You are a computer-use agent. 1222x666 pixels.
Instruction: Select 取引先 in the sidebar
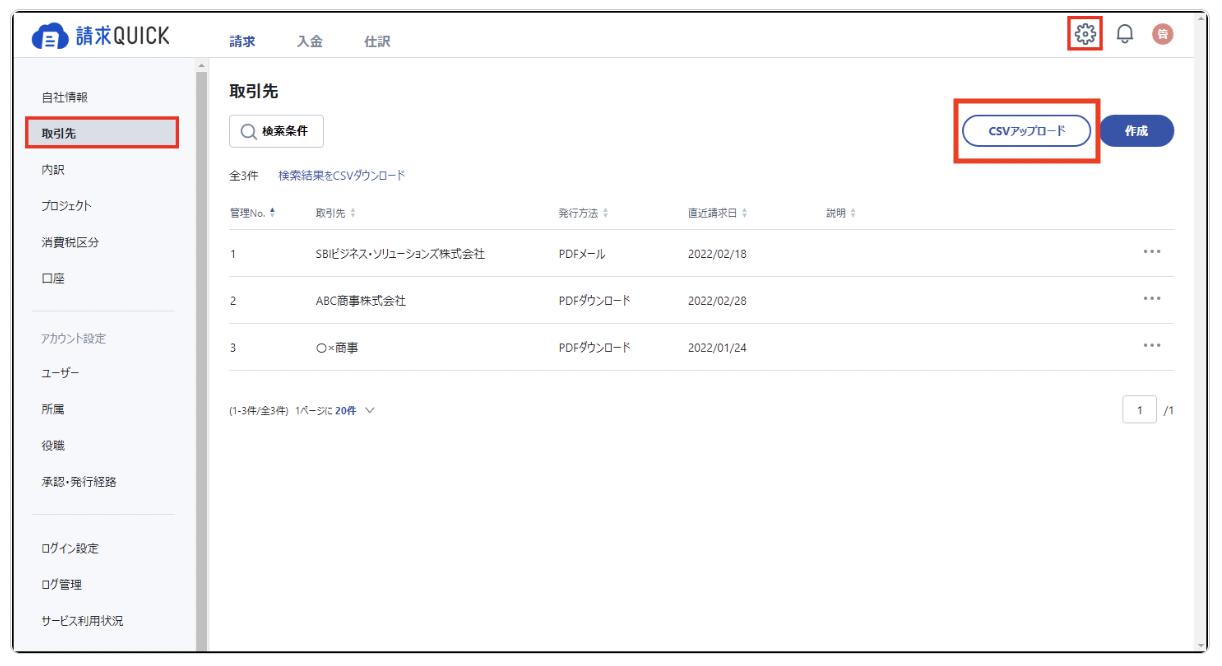click(101, 133)
